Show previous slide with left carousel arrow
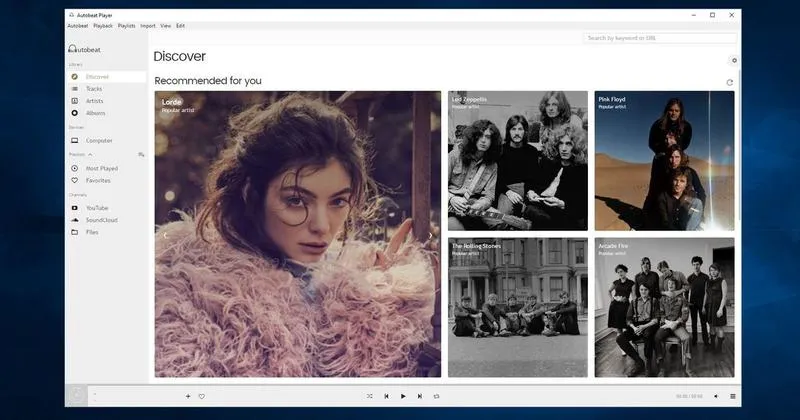The image size is (800, 420). (x=165, y=236)
